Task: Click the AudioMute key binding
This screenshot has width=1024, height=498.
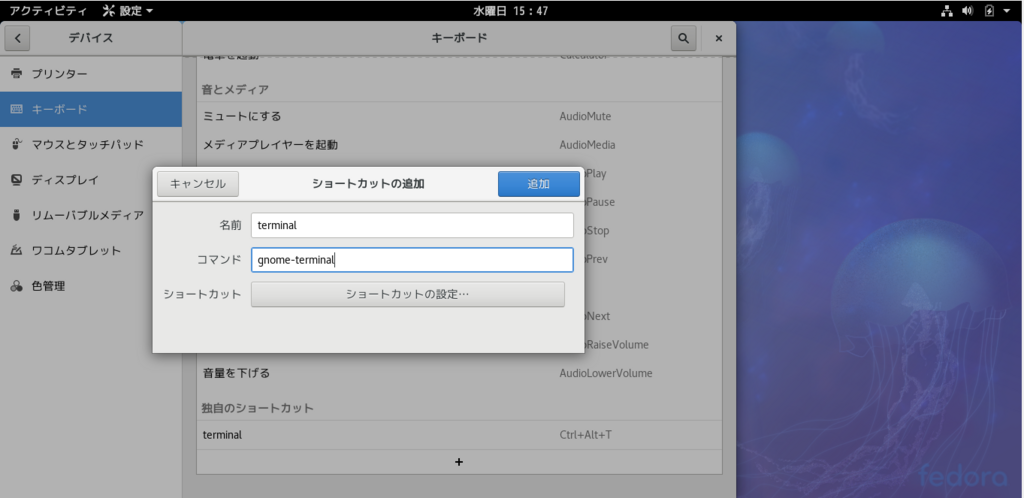Action: click(585, 116)
